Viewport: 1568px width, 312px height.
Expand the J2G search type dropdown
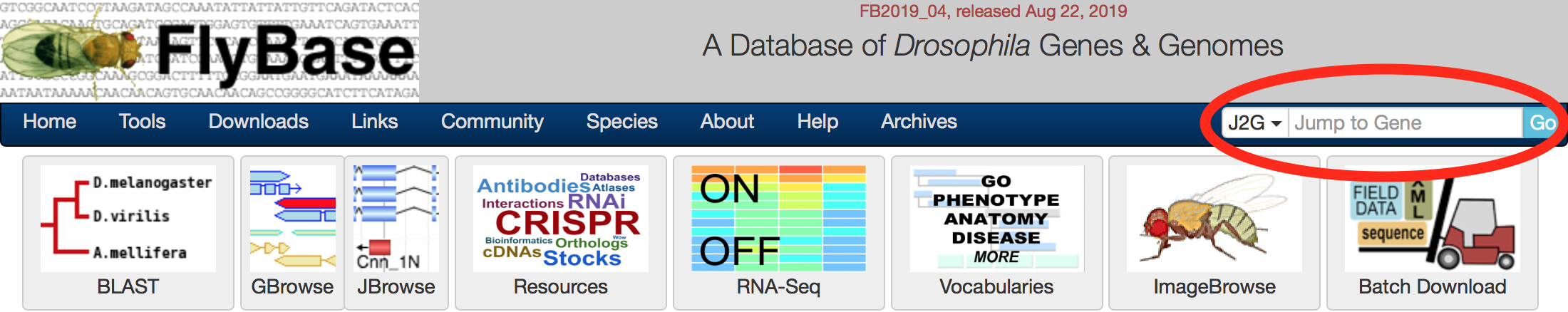pyautogui.click(x=1255, y=123)
